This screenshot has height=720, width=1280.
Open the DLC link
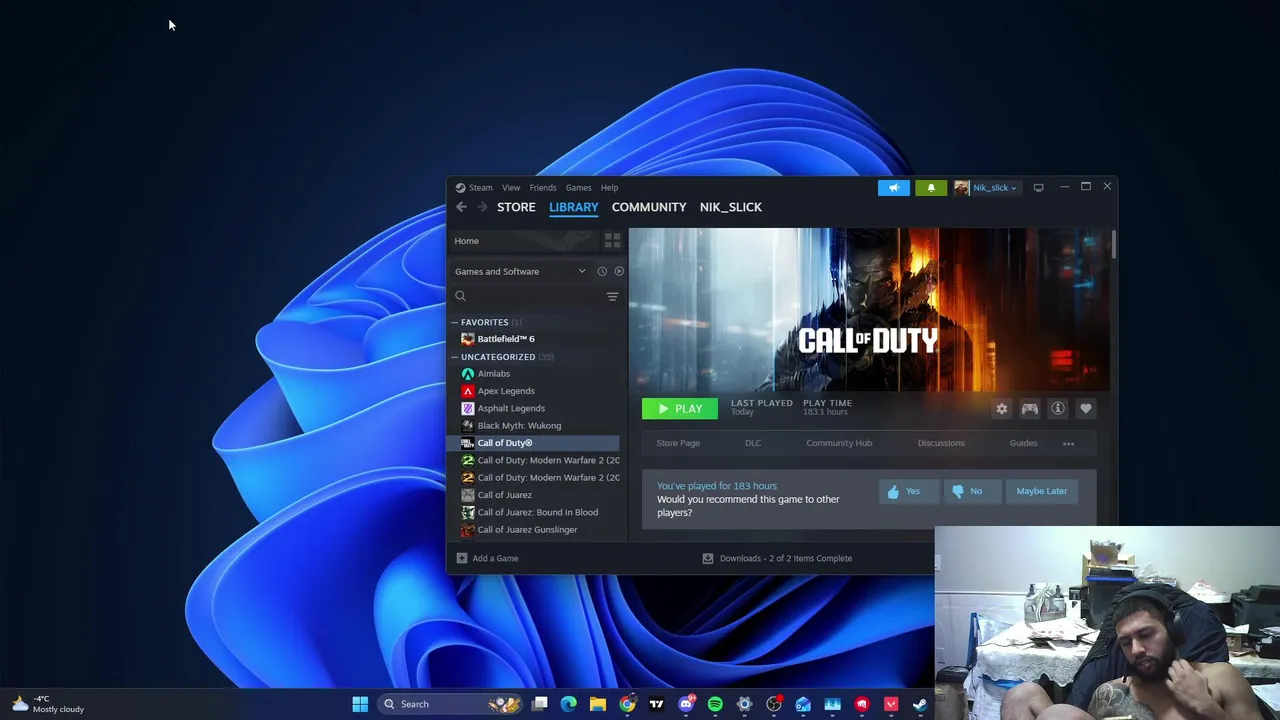[x=753, y=443]
